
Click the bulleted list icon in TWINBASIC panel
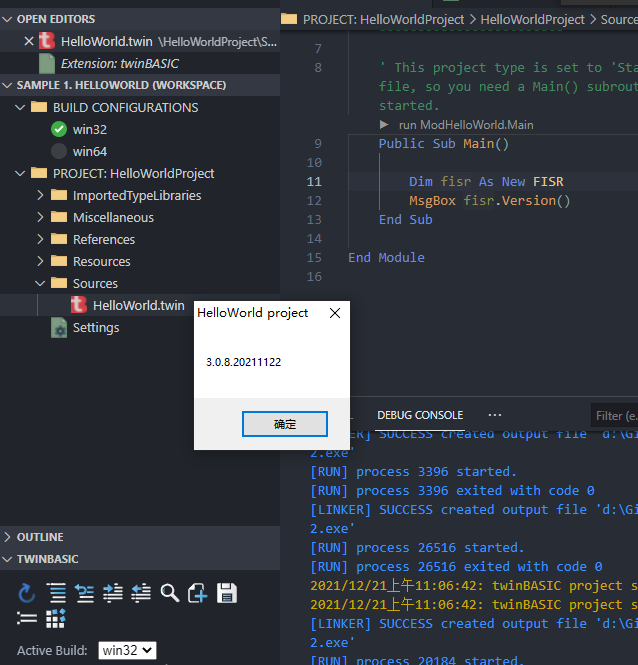pyautogui.click(x=27, y=618)
